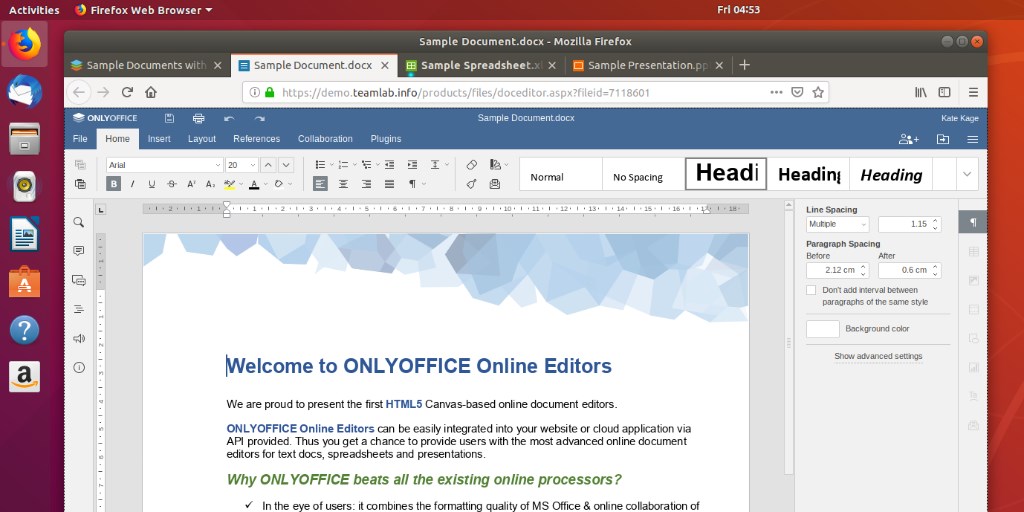Open the About info icon in sidebar
Viewport: 1024px width, 512px height.
[x=79, y=367]
